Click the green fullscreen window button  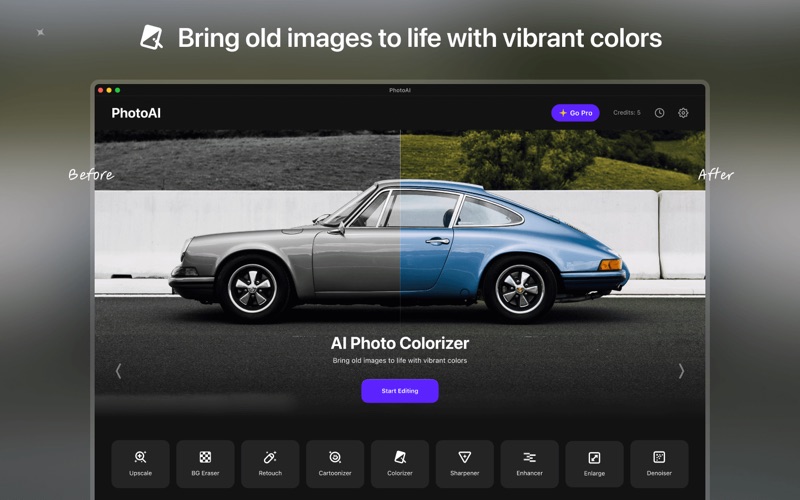117,90
